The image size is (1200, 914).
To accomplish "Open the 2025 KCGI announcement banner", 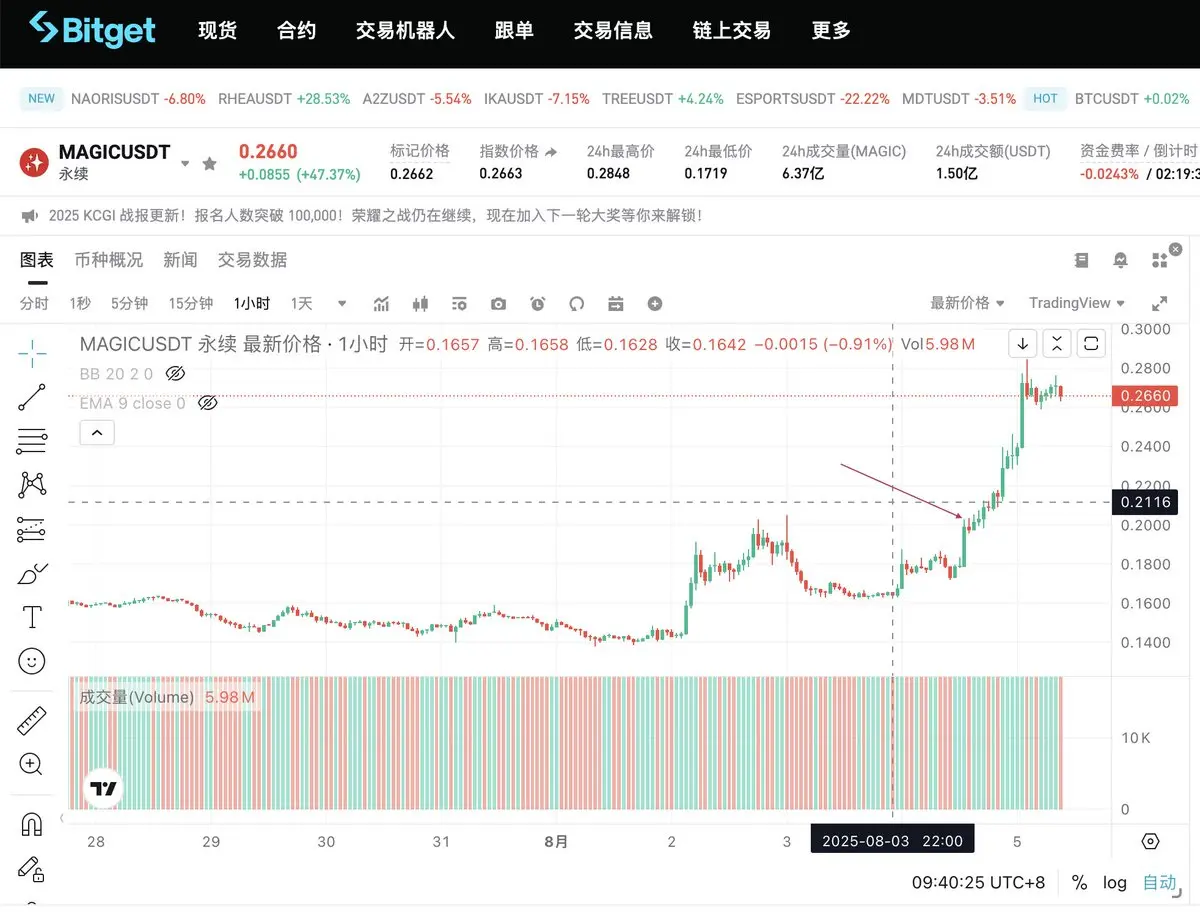I will (374, 215).
